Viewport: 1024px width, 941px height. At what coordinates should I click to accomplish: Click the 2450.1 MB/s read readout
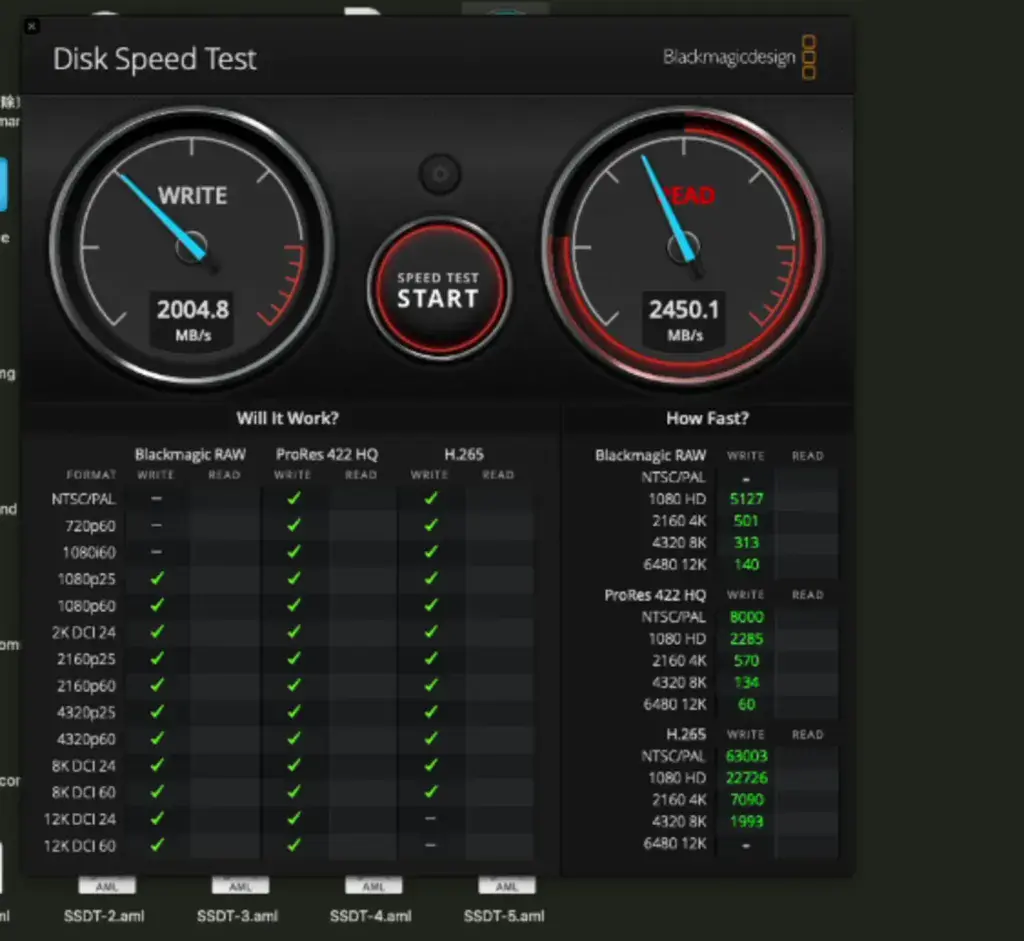point(684,320)
